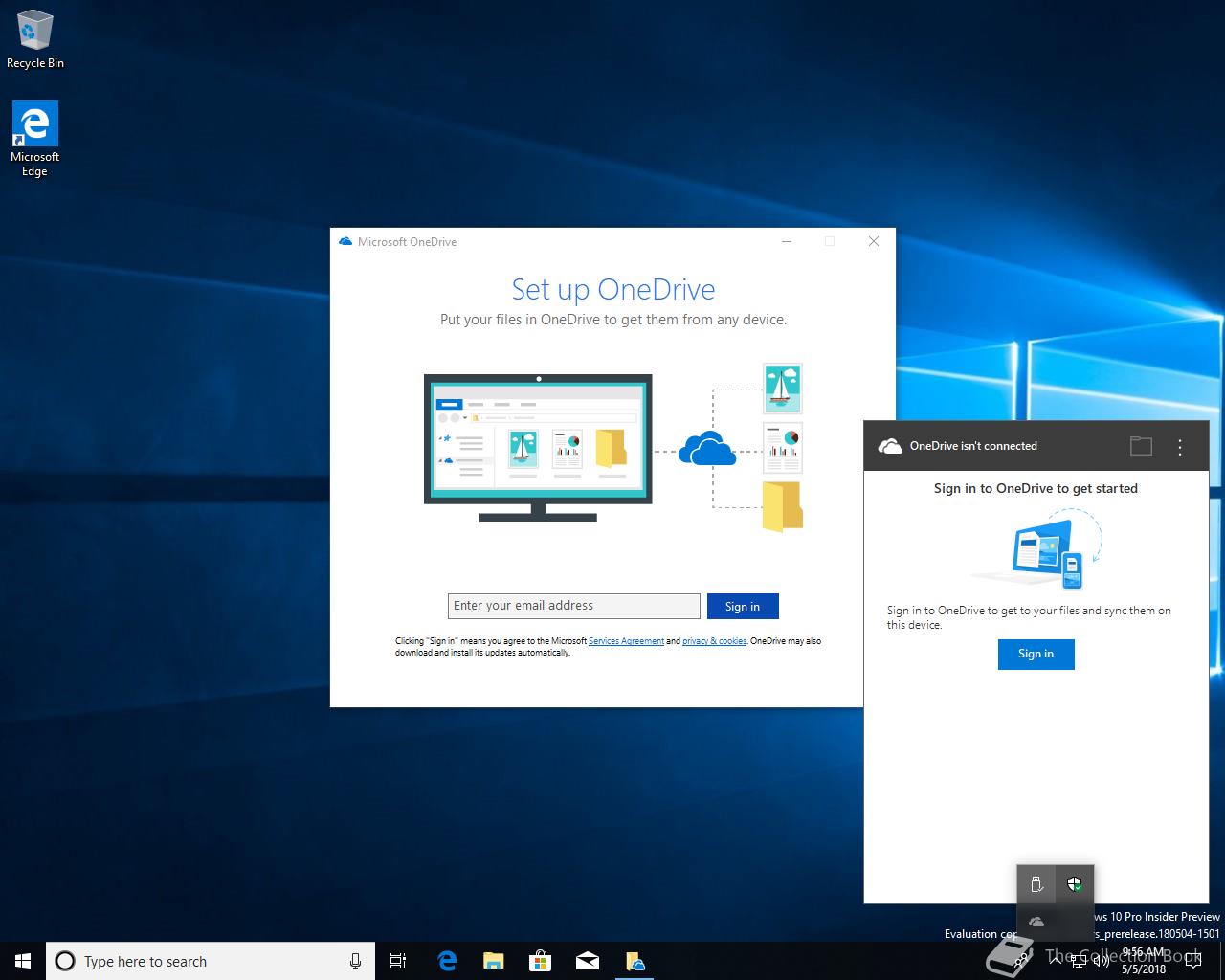The height and width of the screenshot is (980, 1225).
Task: Click the Cortana circle in search box
Action: click(x=65, y=961)
